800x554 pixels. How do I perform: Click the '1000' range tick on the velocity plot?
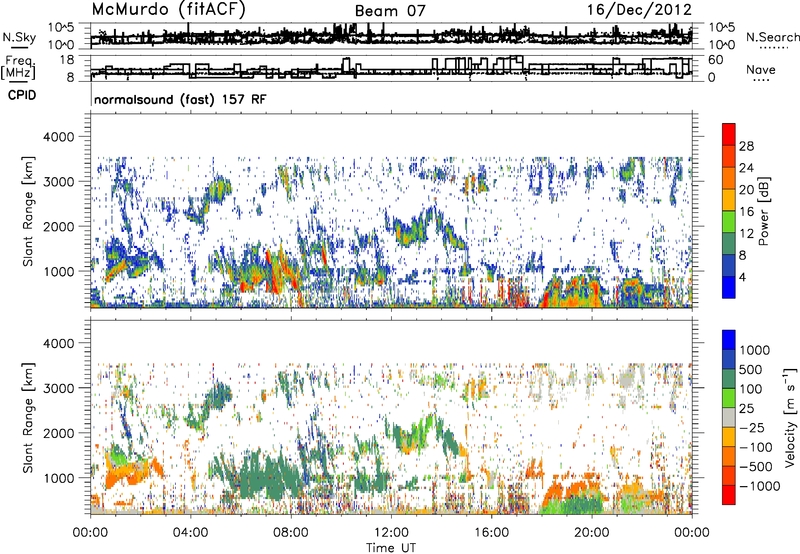59,478
